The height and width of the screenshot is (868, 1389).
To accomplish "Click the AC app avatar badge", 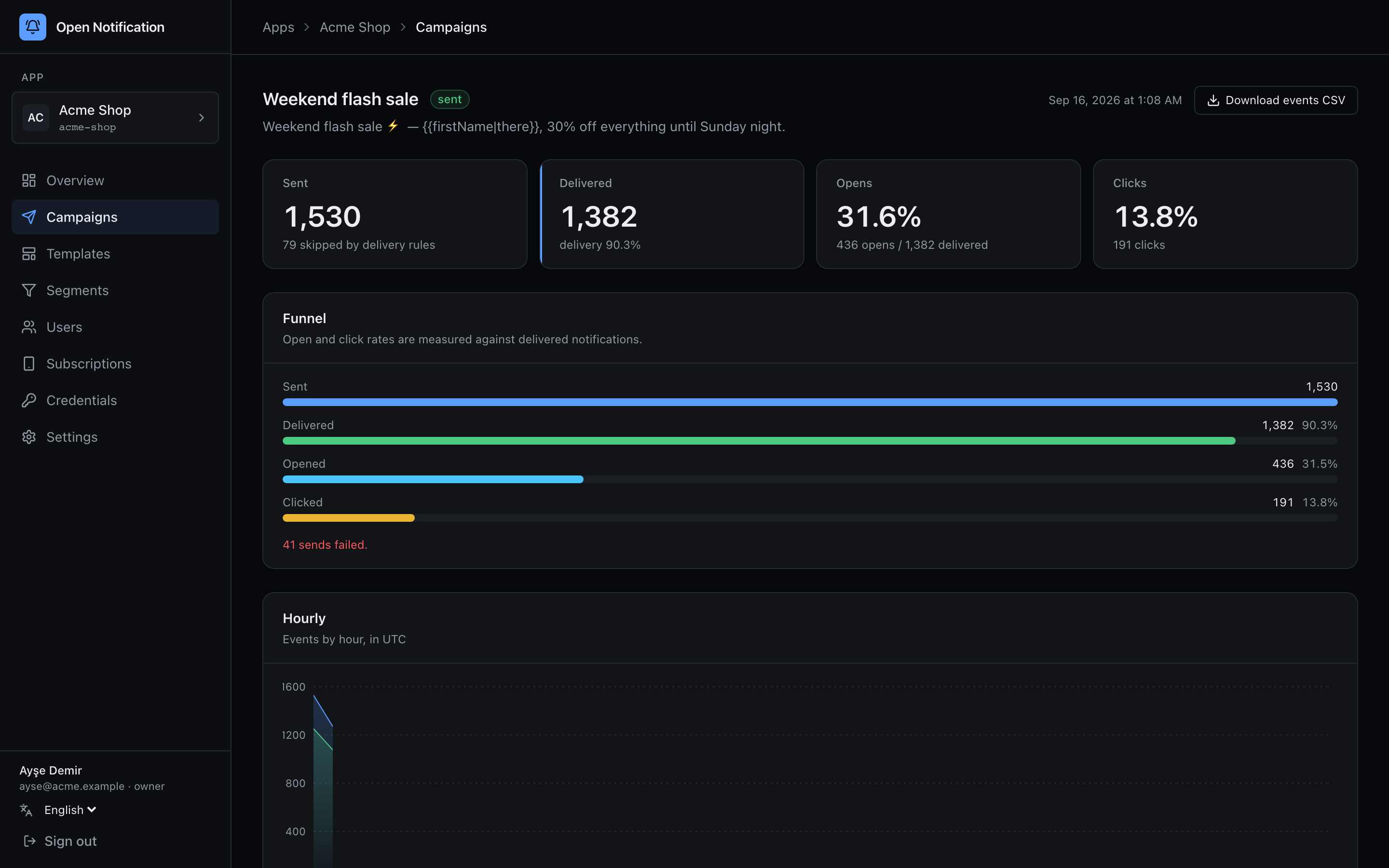I will point(36,118).
